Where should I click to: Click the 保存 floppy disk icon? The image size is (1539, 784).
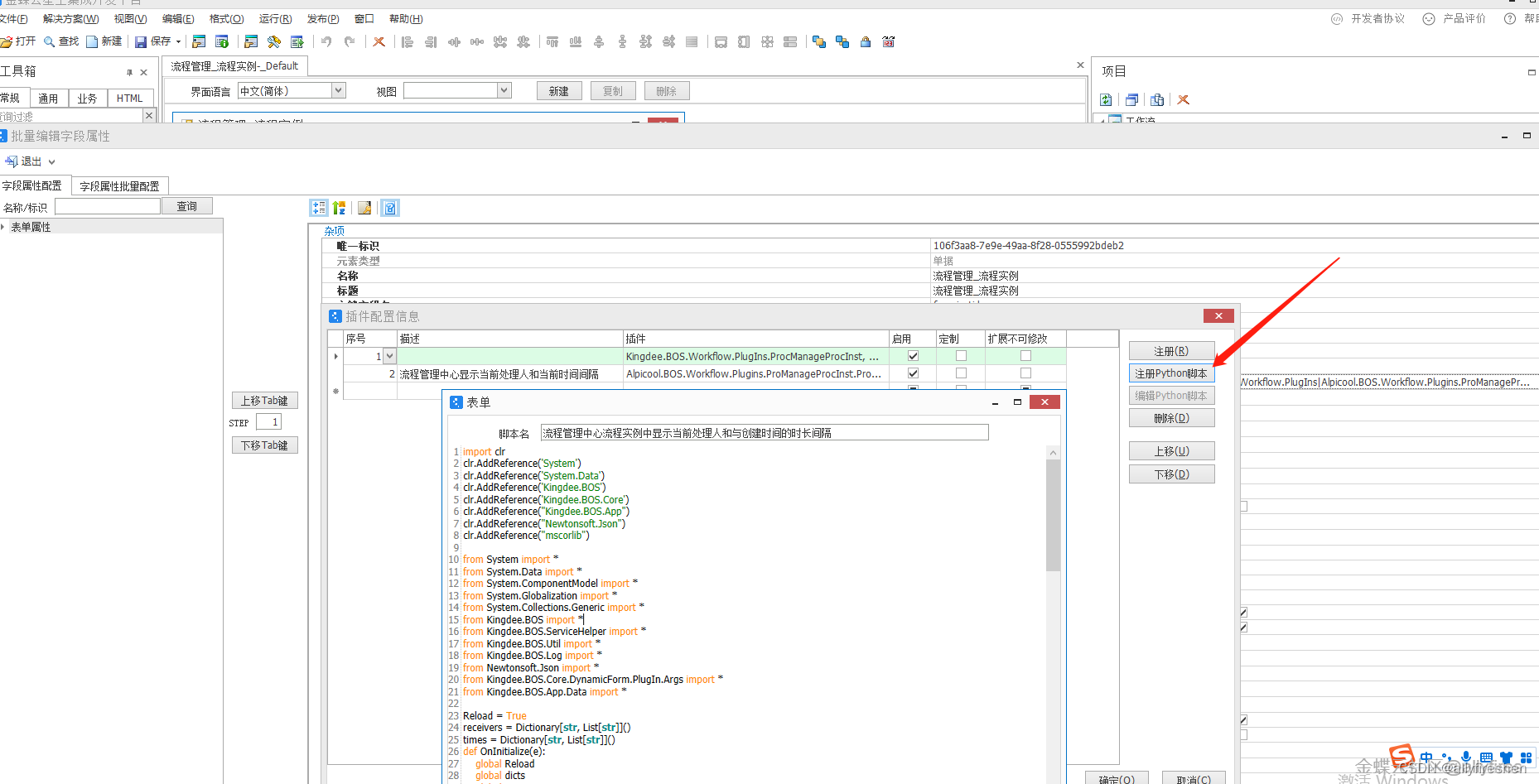coord(141,41)
